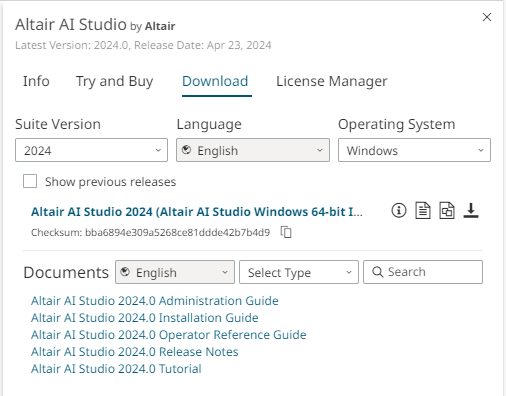Open the Operating System Windows dropdown

[x=414, y=150]
